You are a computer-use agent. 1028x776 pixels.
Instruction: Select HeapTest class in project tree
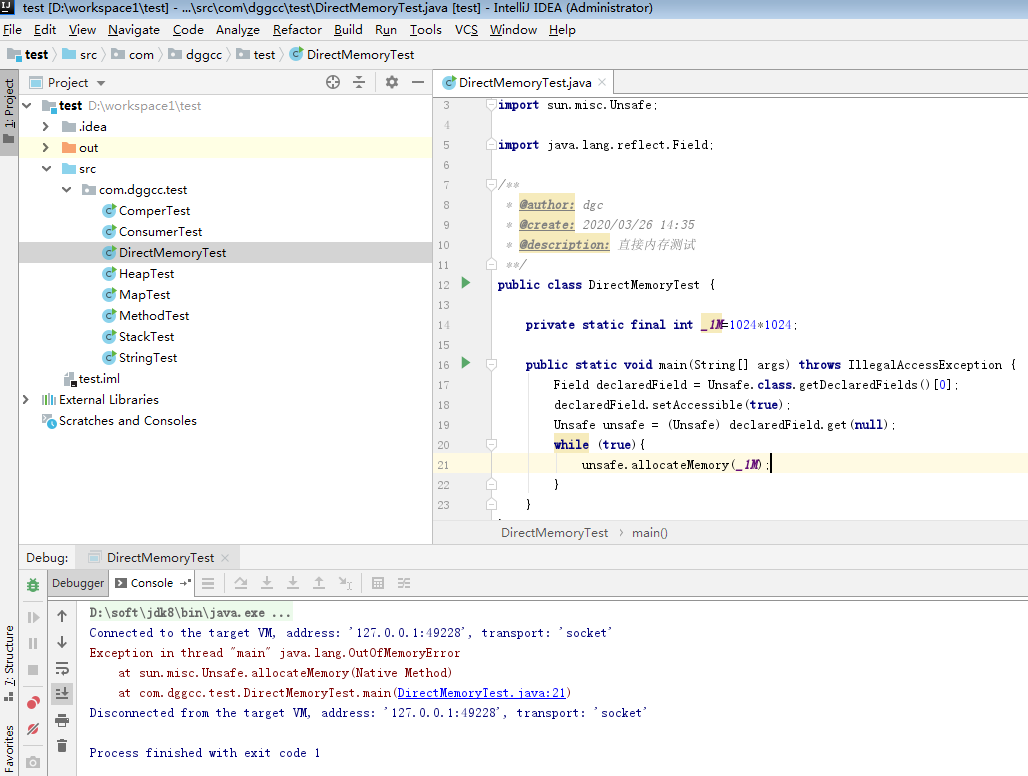coord(146,273)
